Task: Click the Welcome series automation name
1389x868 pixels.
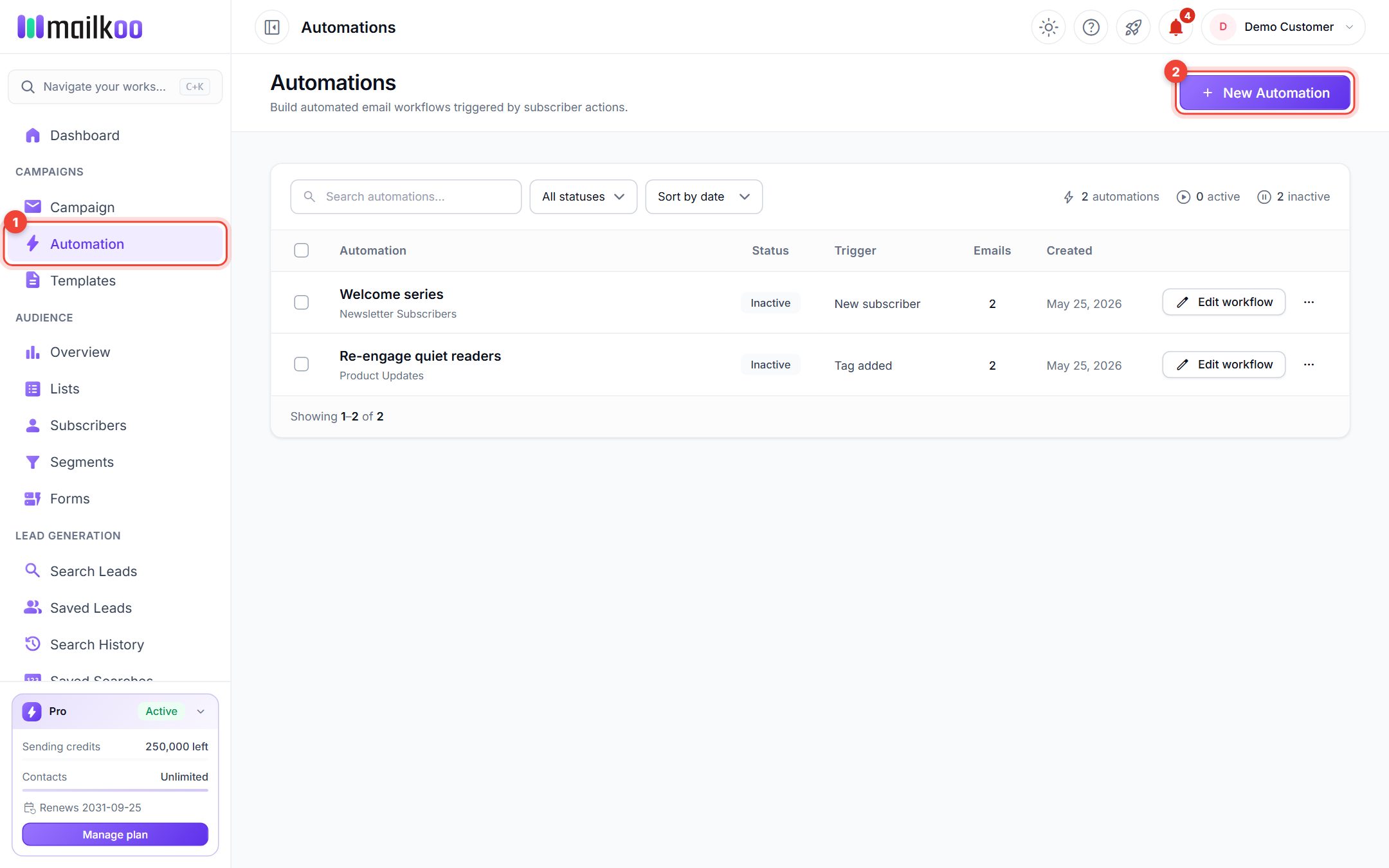Action: 391,294
